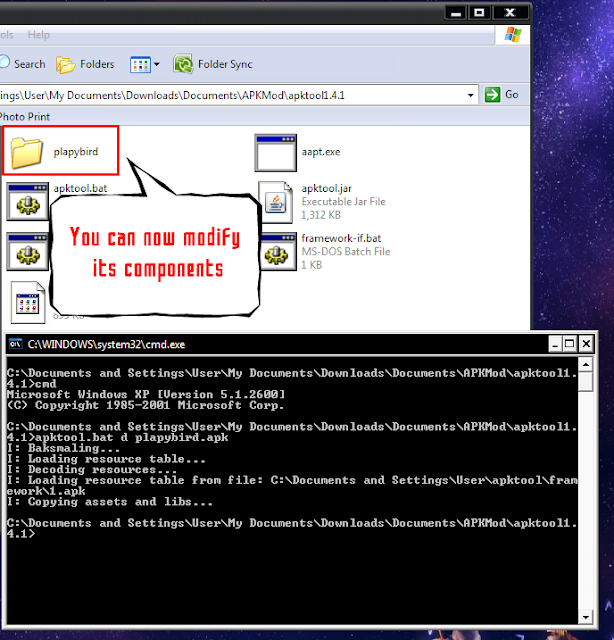Image resolution: width=614 pixels, height=640 pixels.
Task: Click the cmd.exe window title text
Action: (x=106, y=344)
